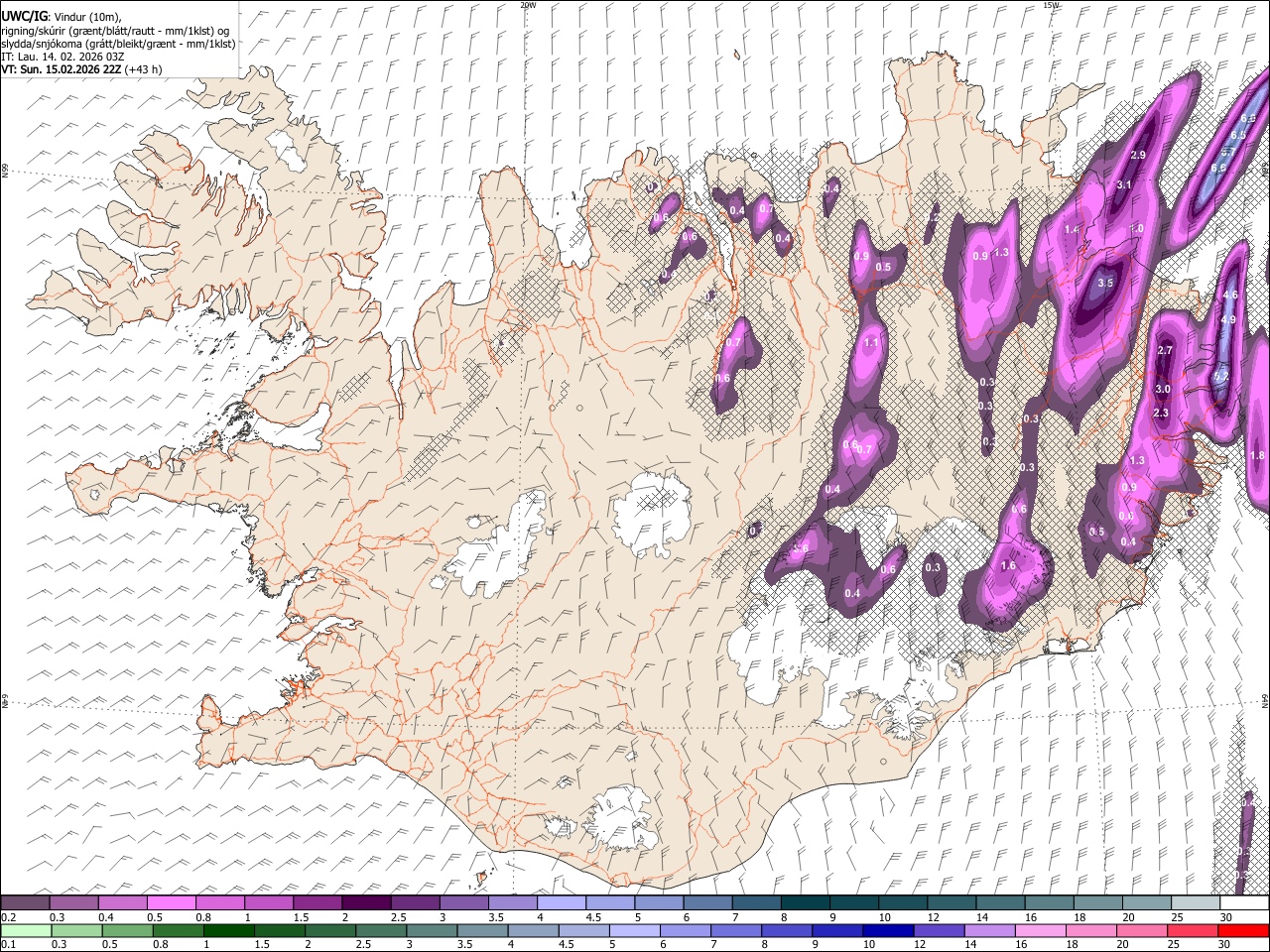Pick pink lower legend swatch between 18 and 20

pos(1091,930)
